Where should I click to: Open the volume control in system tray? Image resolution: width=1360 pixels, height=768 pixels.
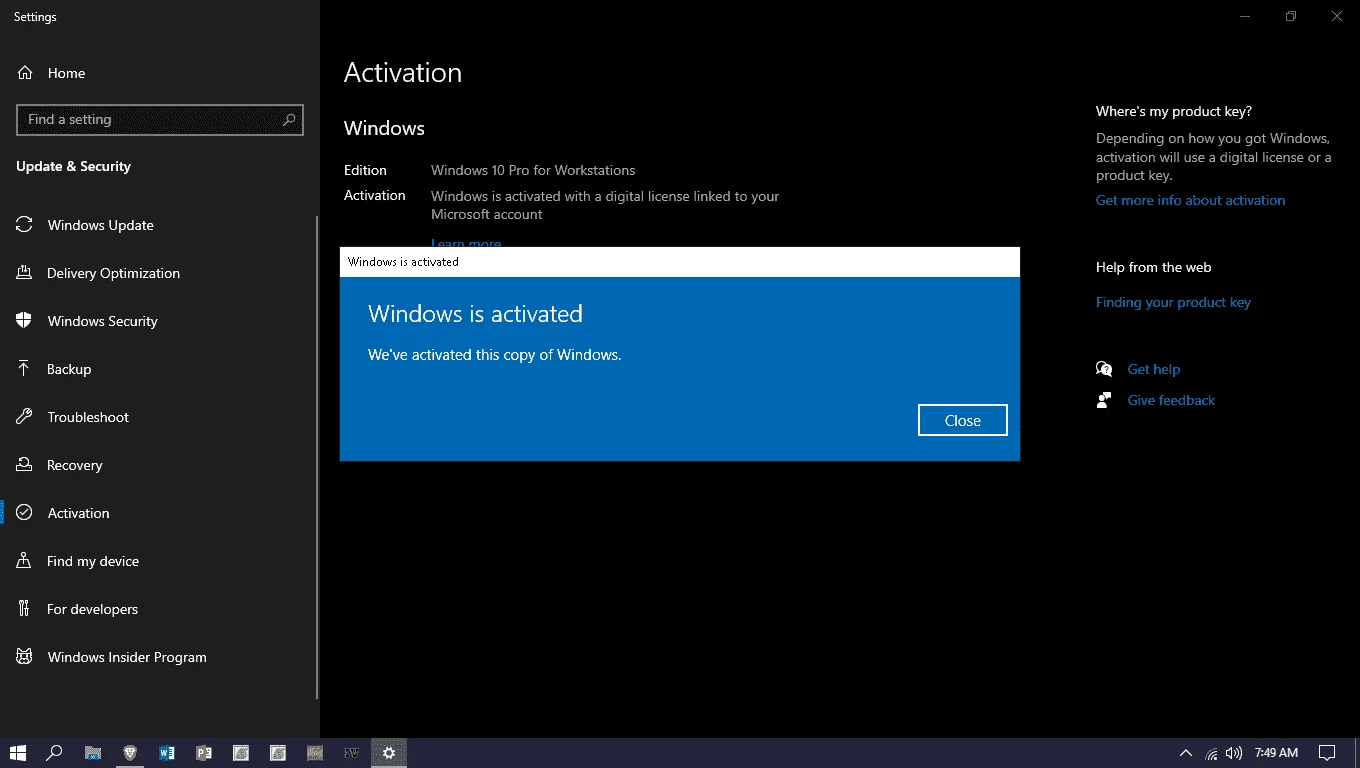pos(1234,753)
